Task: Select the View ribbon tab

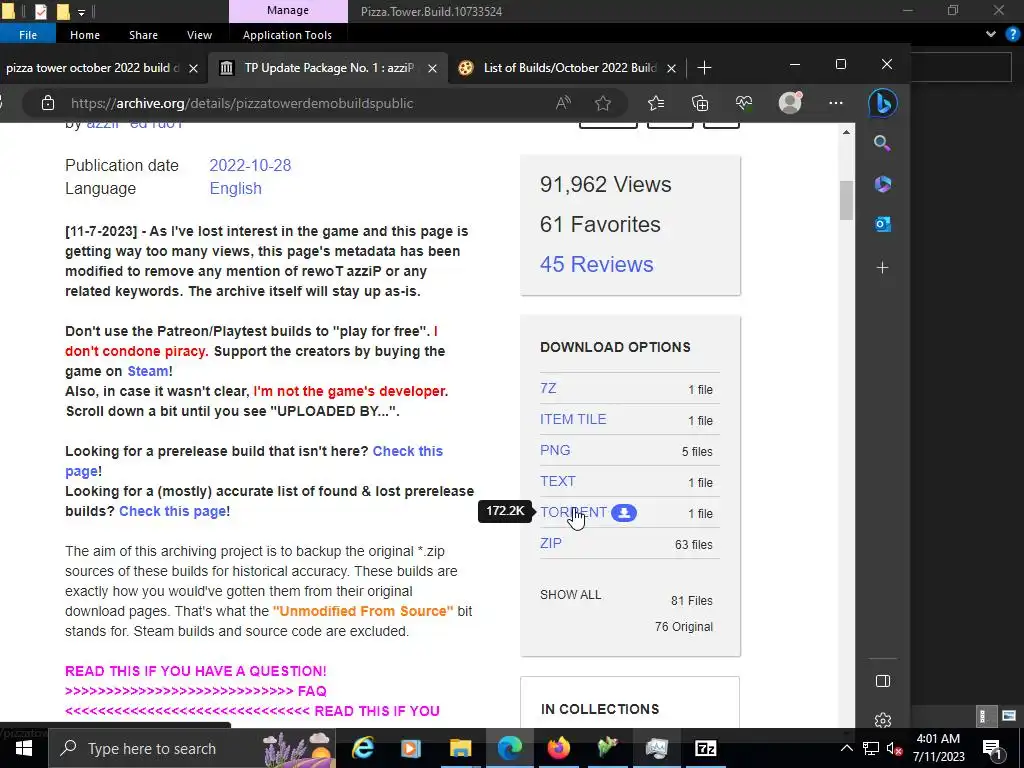Action: (x=199, y=35)
